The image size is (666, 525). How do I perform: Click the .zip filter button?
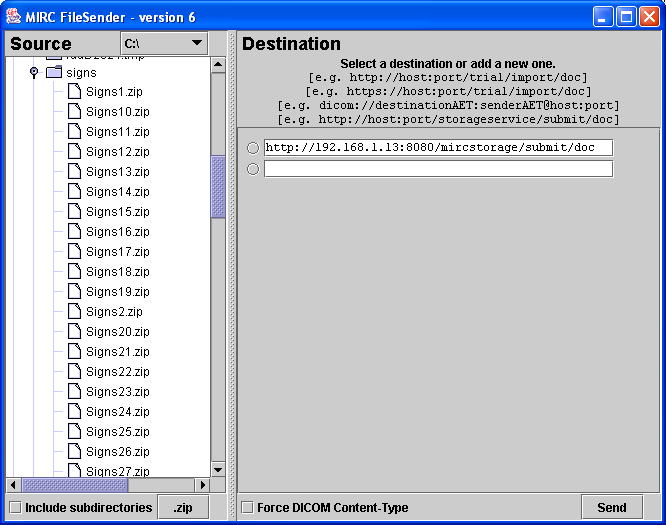(183, 507)
